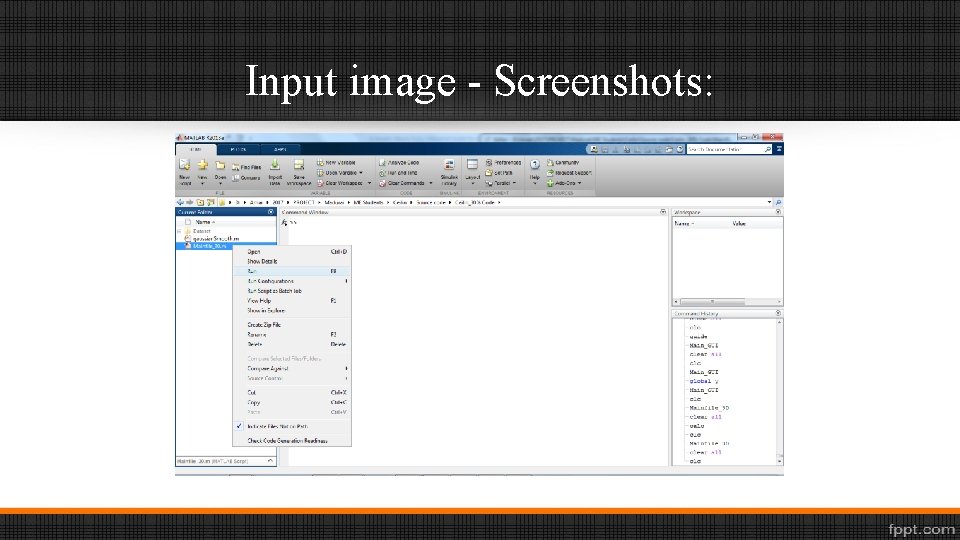Image resolution: width=960 pixels, height=540 pixels.
Task: Select Create Zip File menu item
Action: (x=291, y=325)
